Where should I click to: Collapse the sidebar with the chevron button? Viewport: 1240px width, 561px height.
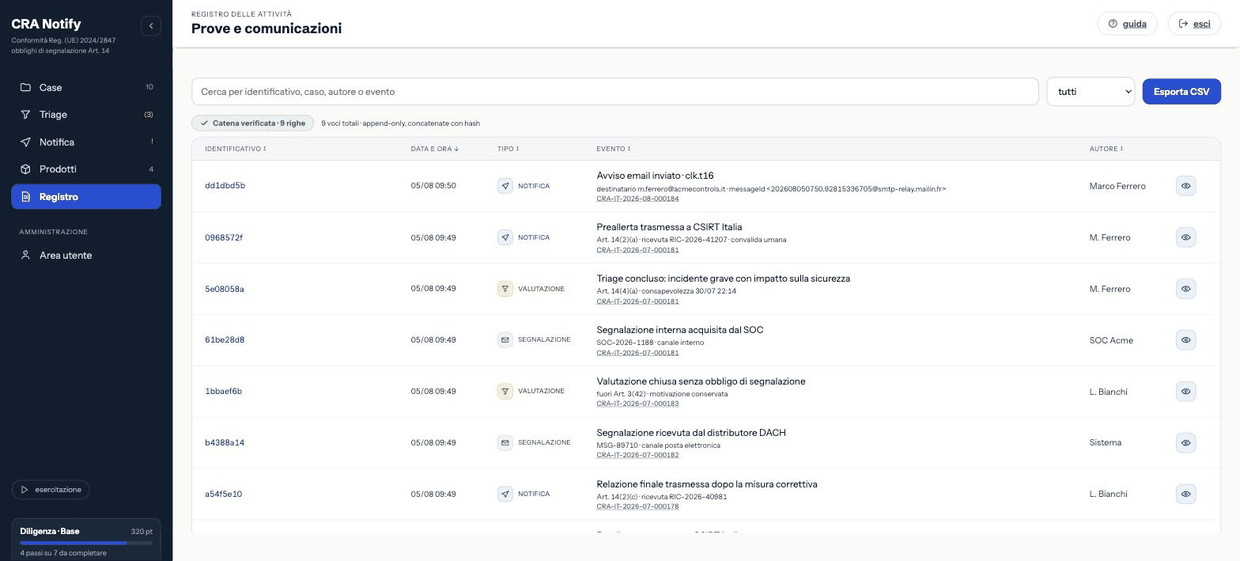pos(151,26)
